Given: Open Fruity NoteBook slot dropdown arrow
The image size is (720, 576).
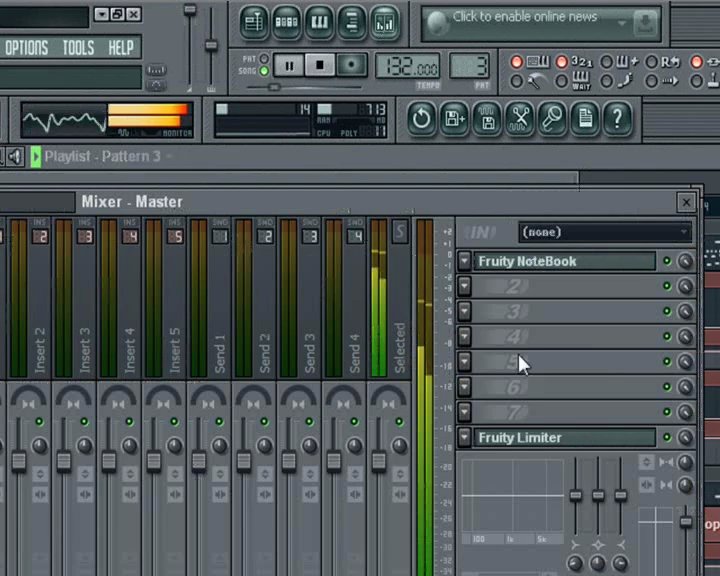Looking at the screenshot, I should click(464, 261).
